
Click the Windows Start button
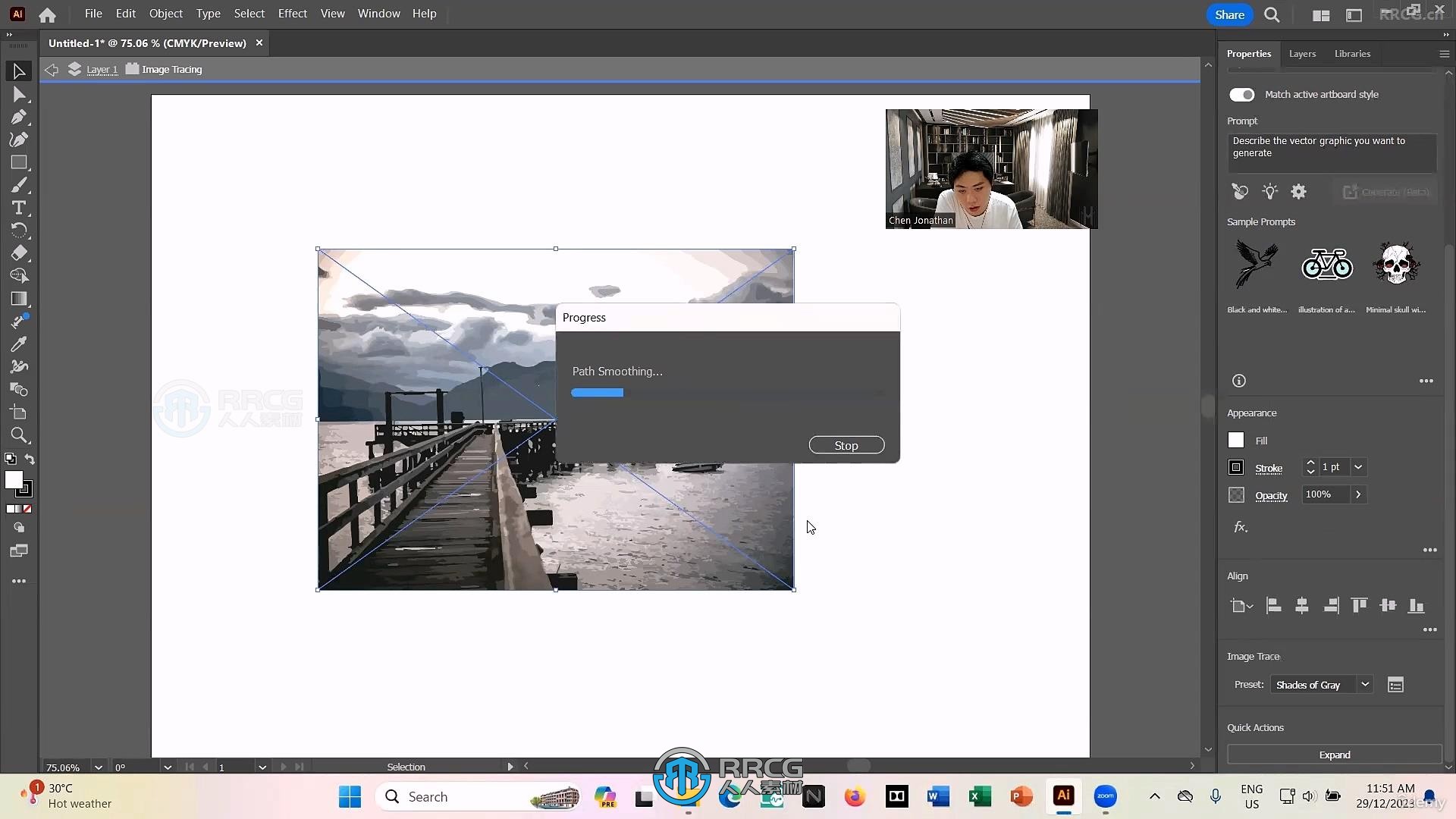click(350, 796)
